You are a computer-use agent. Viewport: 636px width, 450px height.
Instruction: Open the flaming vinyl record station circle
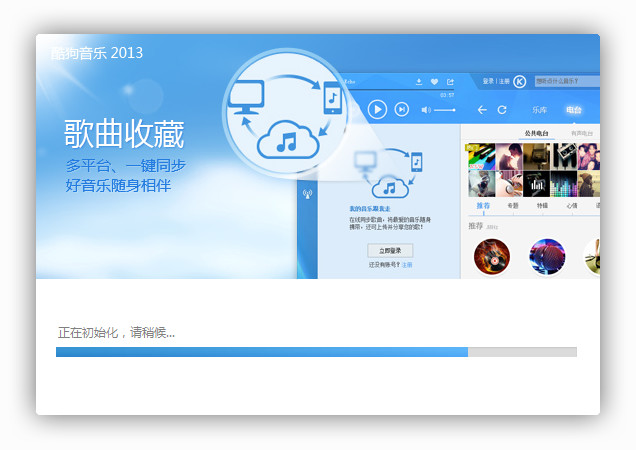[492, 257]
